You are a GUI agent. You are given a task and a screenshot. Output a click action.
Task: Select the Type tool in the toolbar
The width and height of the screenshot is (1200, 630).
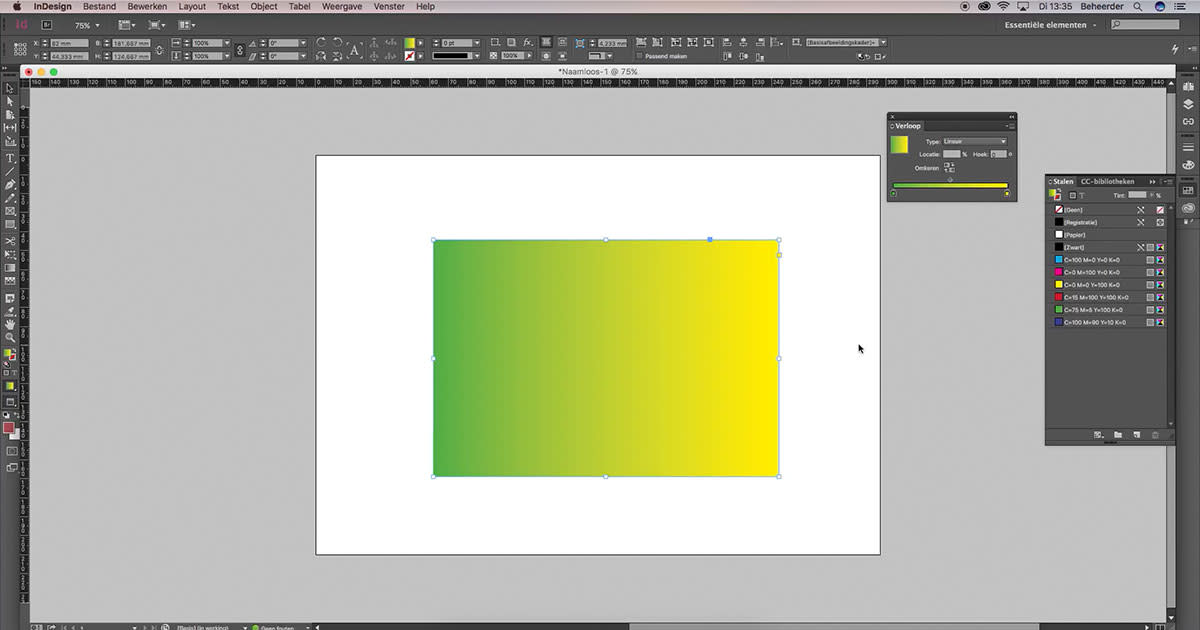pos(11,156)
